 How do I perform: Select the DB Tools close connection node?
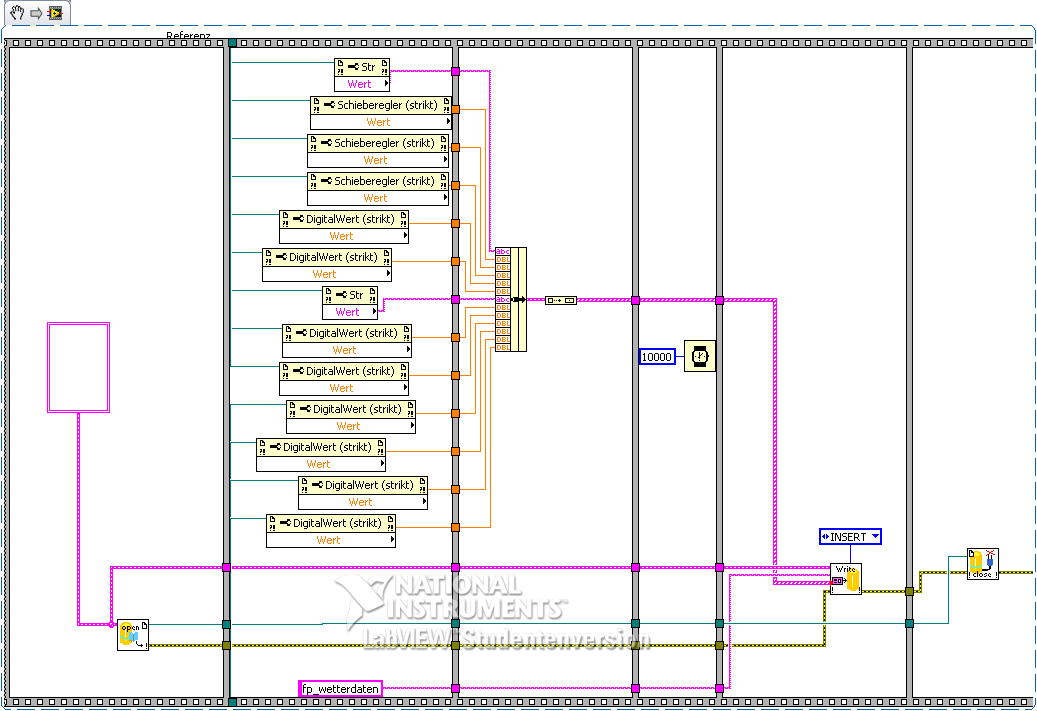tap(983, 564)
